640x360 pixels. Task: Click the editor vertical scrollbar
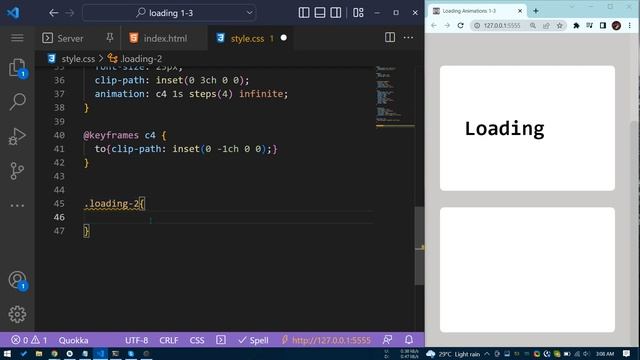pyautogui.click(x=419, y=246)
